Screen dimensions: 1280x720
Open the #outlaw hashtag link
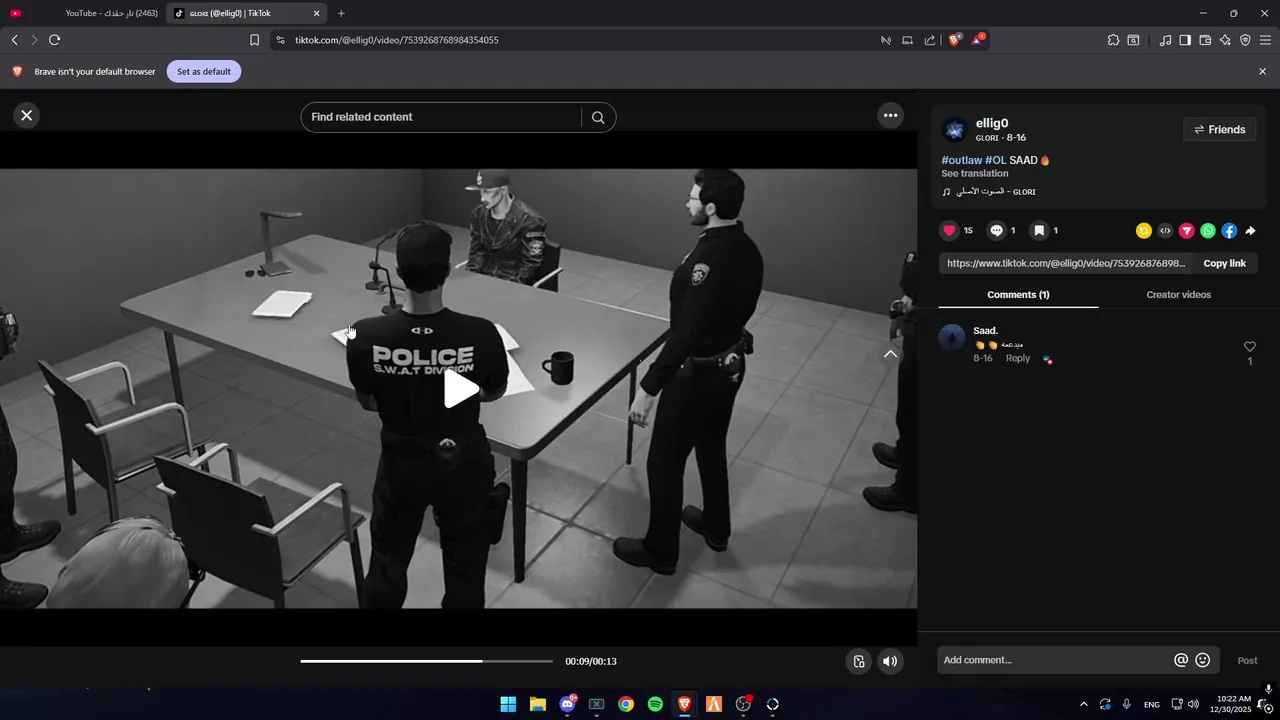point(962,160)
